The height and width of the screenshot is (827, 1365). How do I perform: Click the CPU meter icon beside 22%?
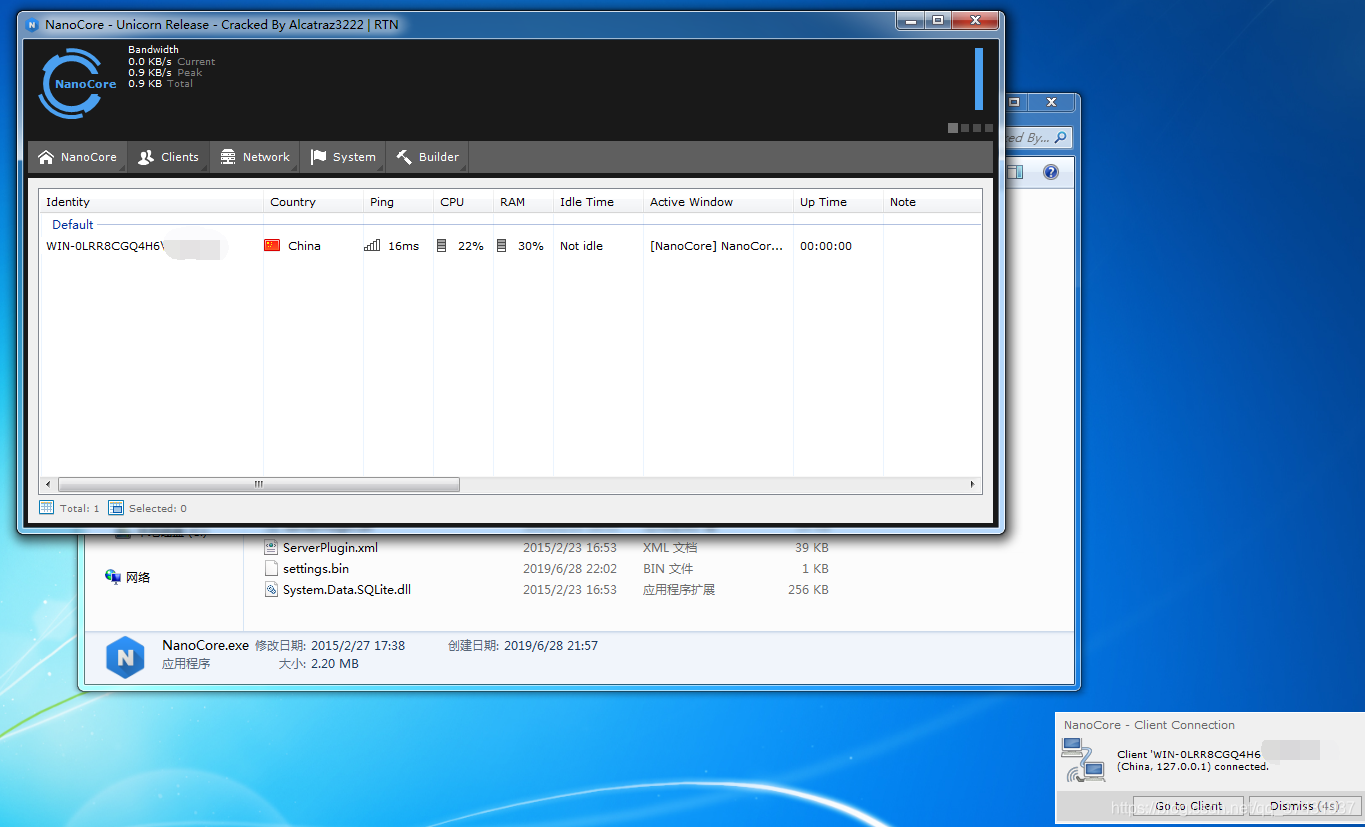(x=442, y=245)
